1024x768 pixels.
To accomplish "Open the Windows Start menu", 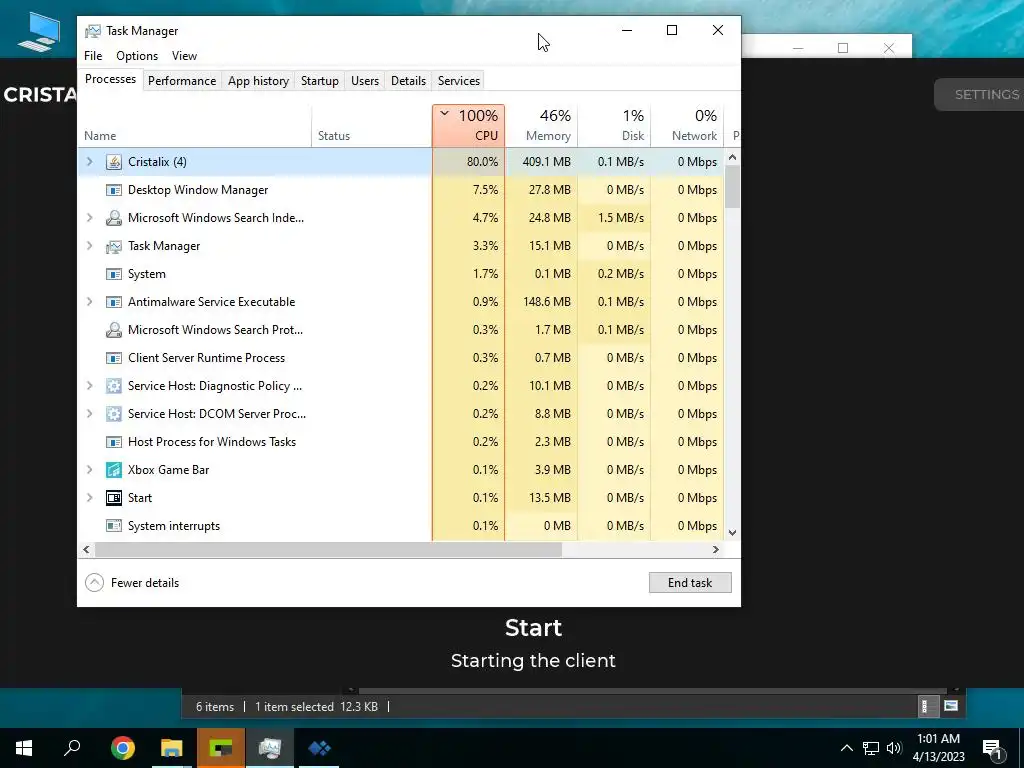I will (x=24, y=748).
